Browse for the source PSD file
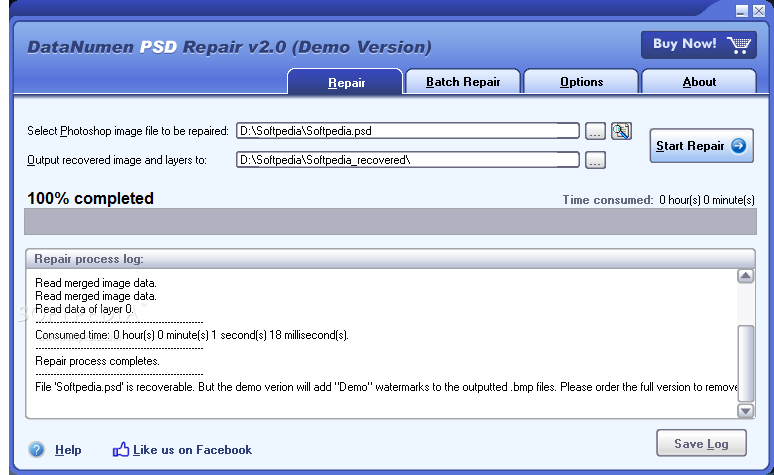 pos(595,131)
